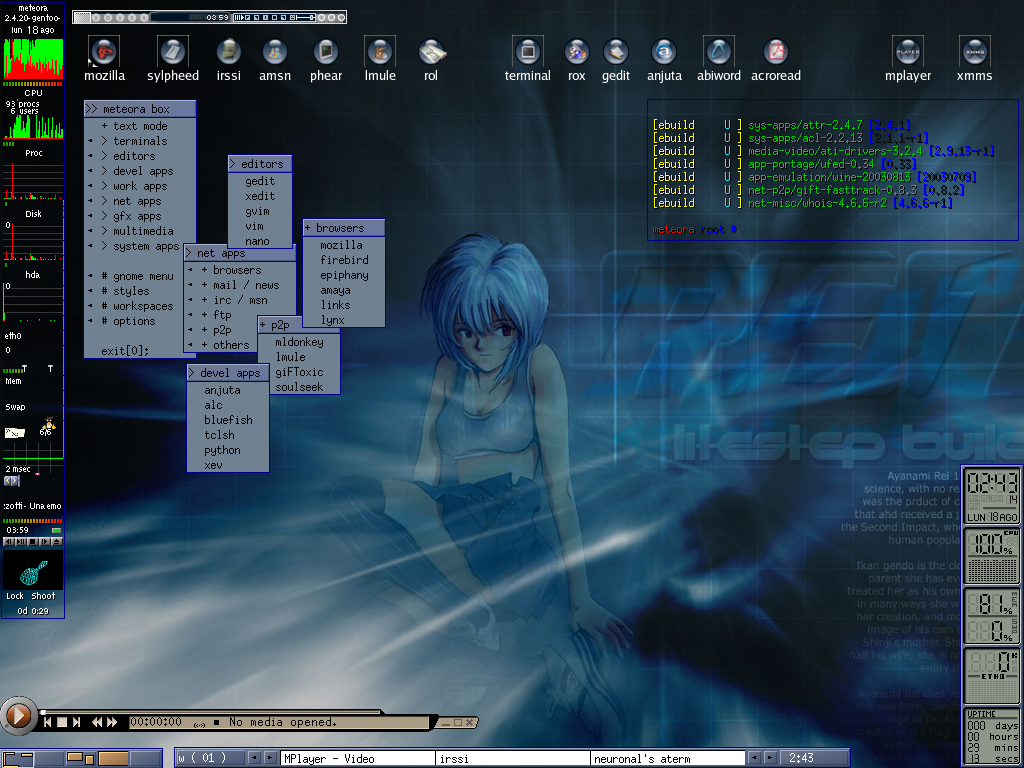The image size is (1024, 768).
Task: Click Shoot in the sidebar panel
Action: tap(43, 596)
